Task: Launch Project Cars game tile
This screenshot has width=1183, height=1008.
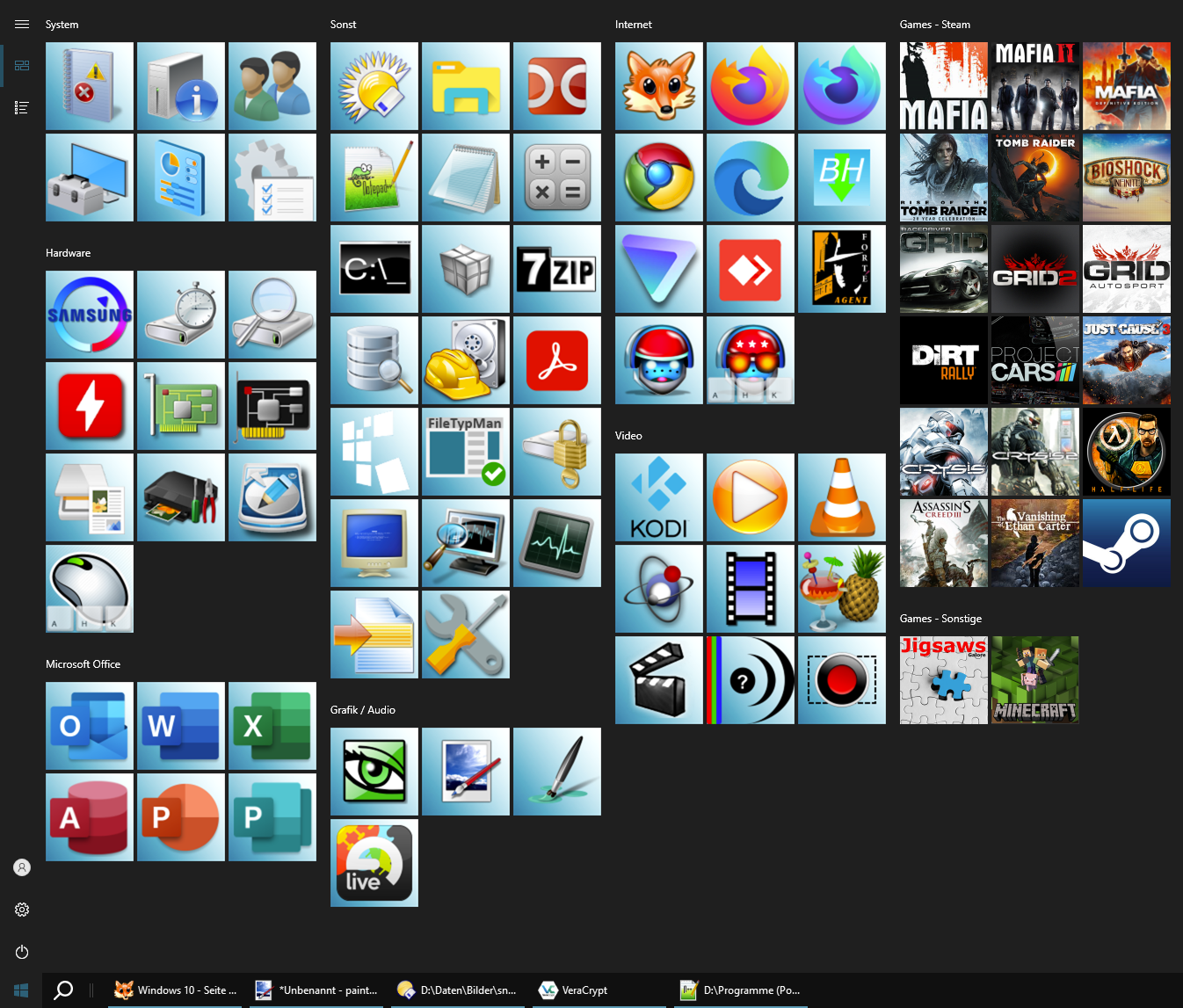Action: tap(1035, 360)
